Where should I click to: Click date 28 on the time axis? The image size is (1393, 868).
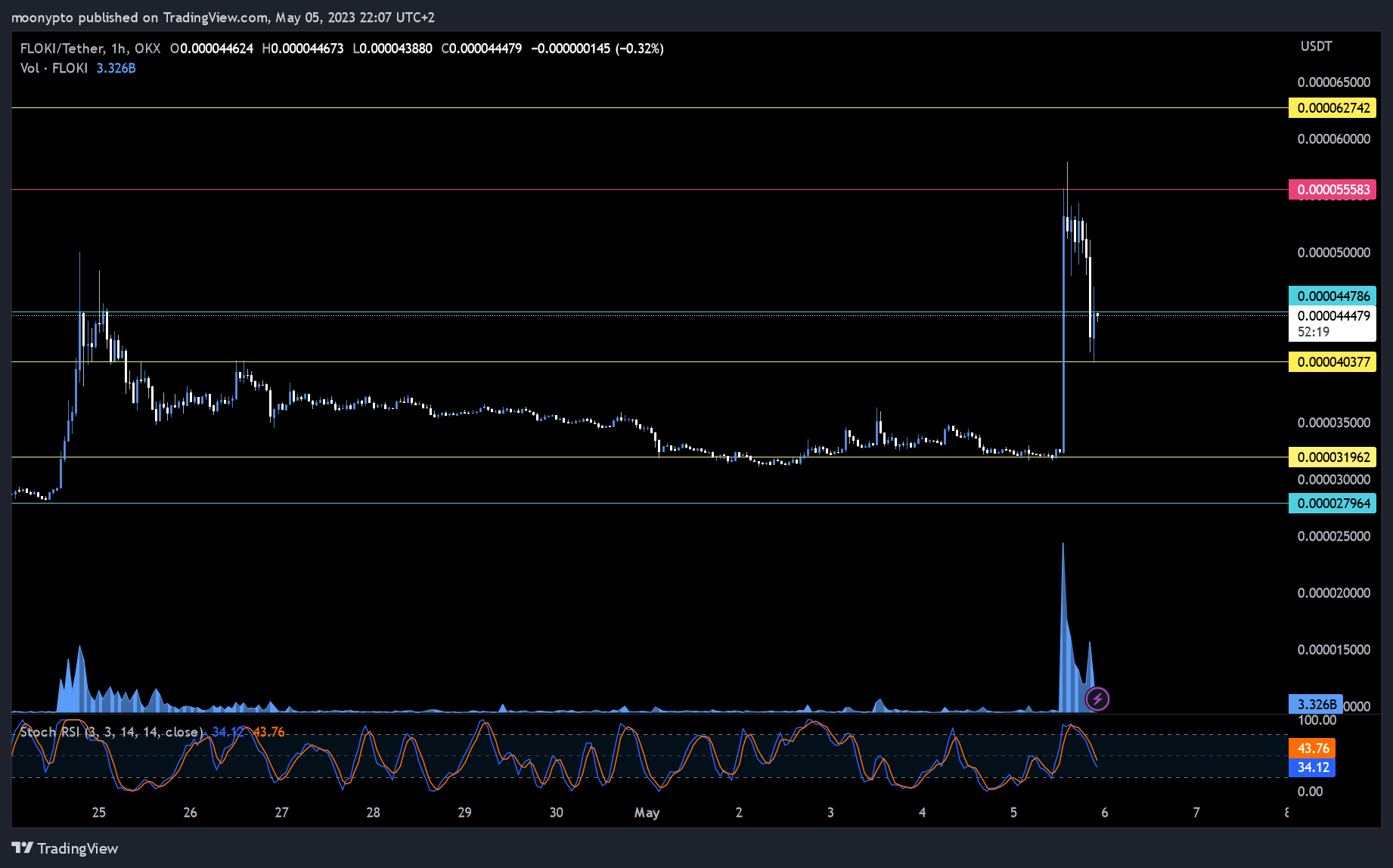tap(374, 813)
